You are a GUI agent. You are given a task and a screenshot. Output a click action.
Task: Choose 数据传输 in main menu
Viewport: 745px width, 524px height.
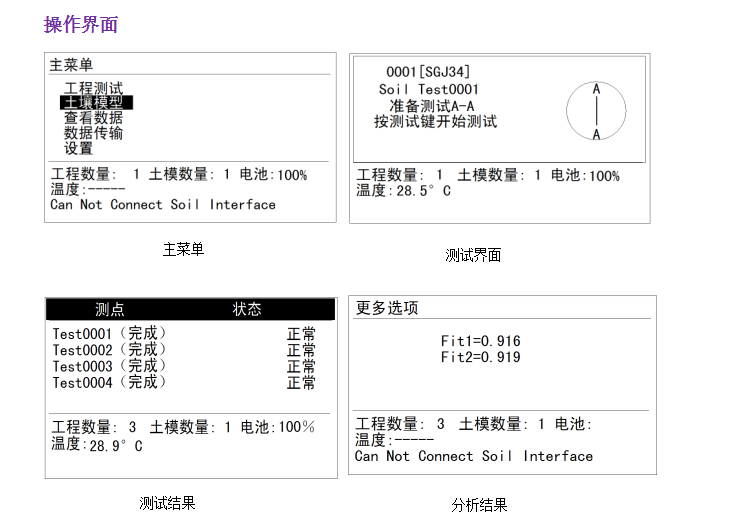coord(93,133)
